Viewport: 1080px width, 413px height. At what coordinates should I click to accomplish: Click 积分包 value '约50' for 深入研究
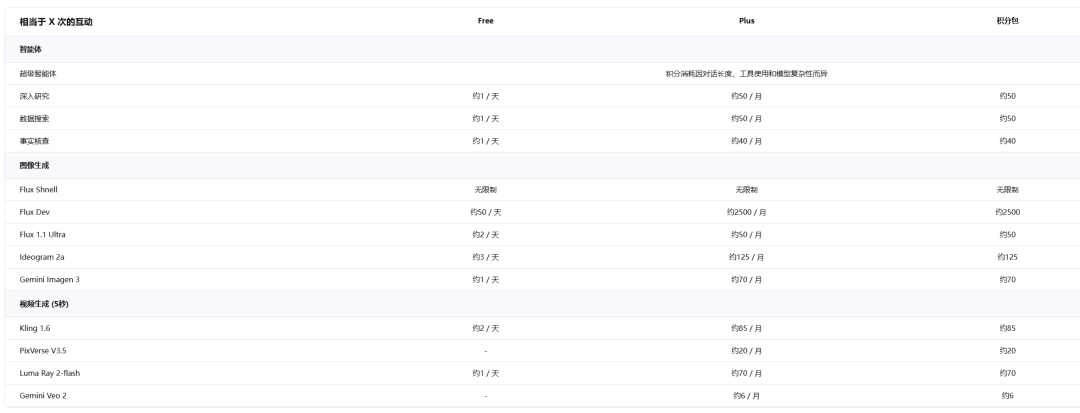[1008, 96]
